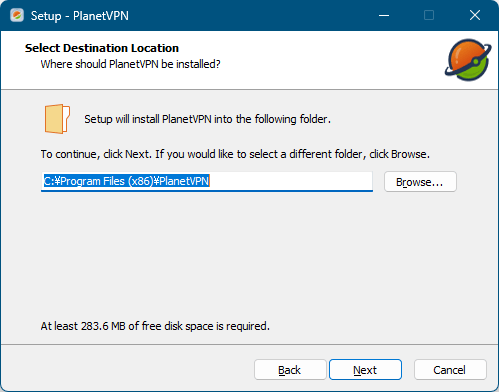This screenshot has height=392, width=499.
Task: Click the PlanetVPN planet logo
Action: coord(468,60)
